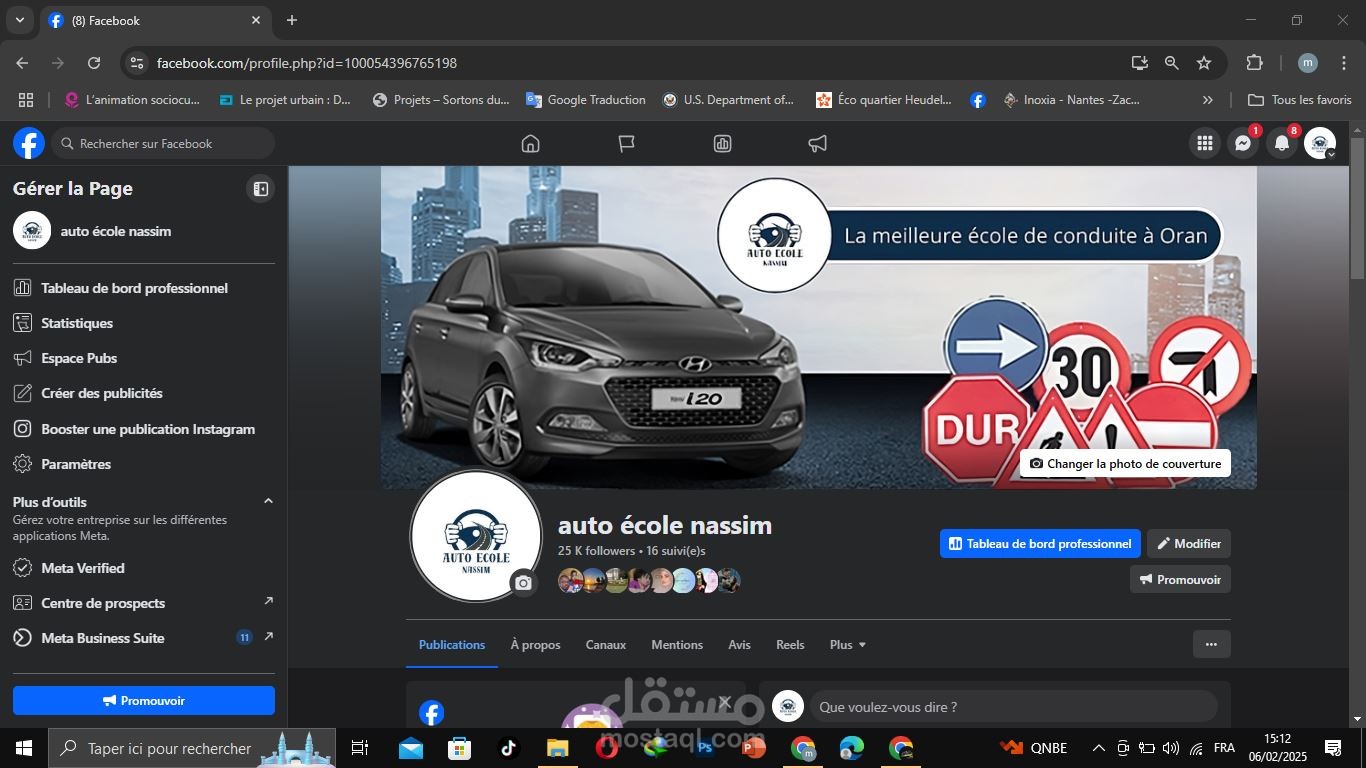Open Centre de prospects
Viewport: 1366px width, 768px height.
pyautogui.click(x=144, y=603)
